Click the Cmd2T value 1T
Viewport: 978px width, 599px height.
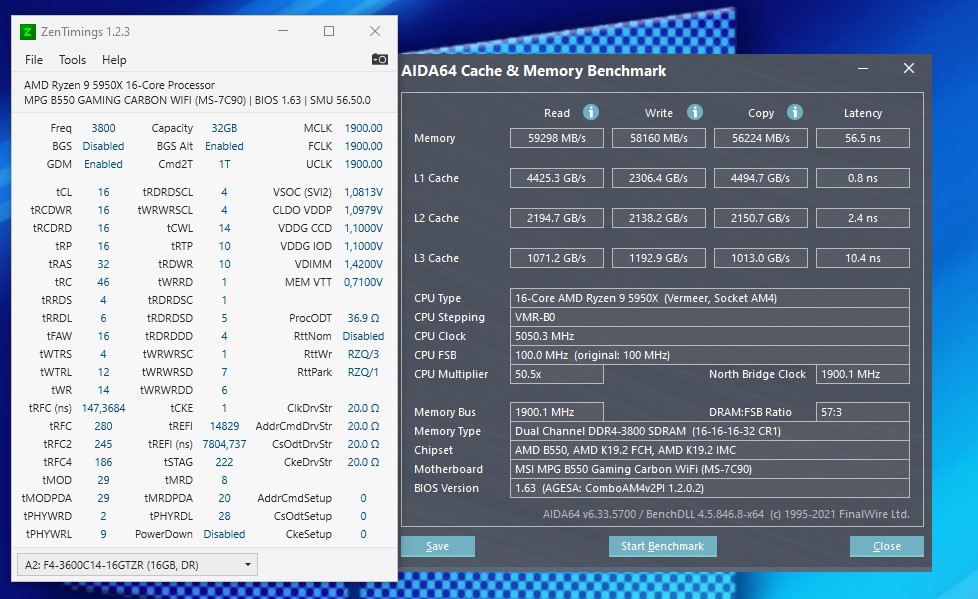tap(224, 164)
